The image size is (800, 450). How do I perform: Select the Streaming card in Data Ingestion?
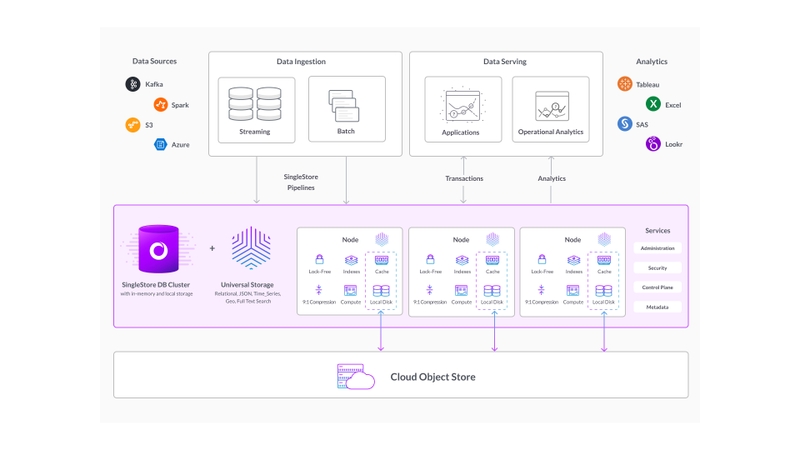pyautogui.click(x=257, y=110)
